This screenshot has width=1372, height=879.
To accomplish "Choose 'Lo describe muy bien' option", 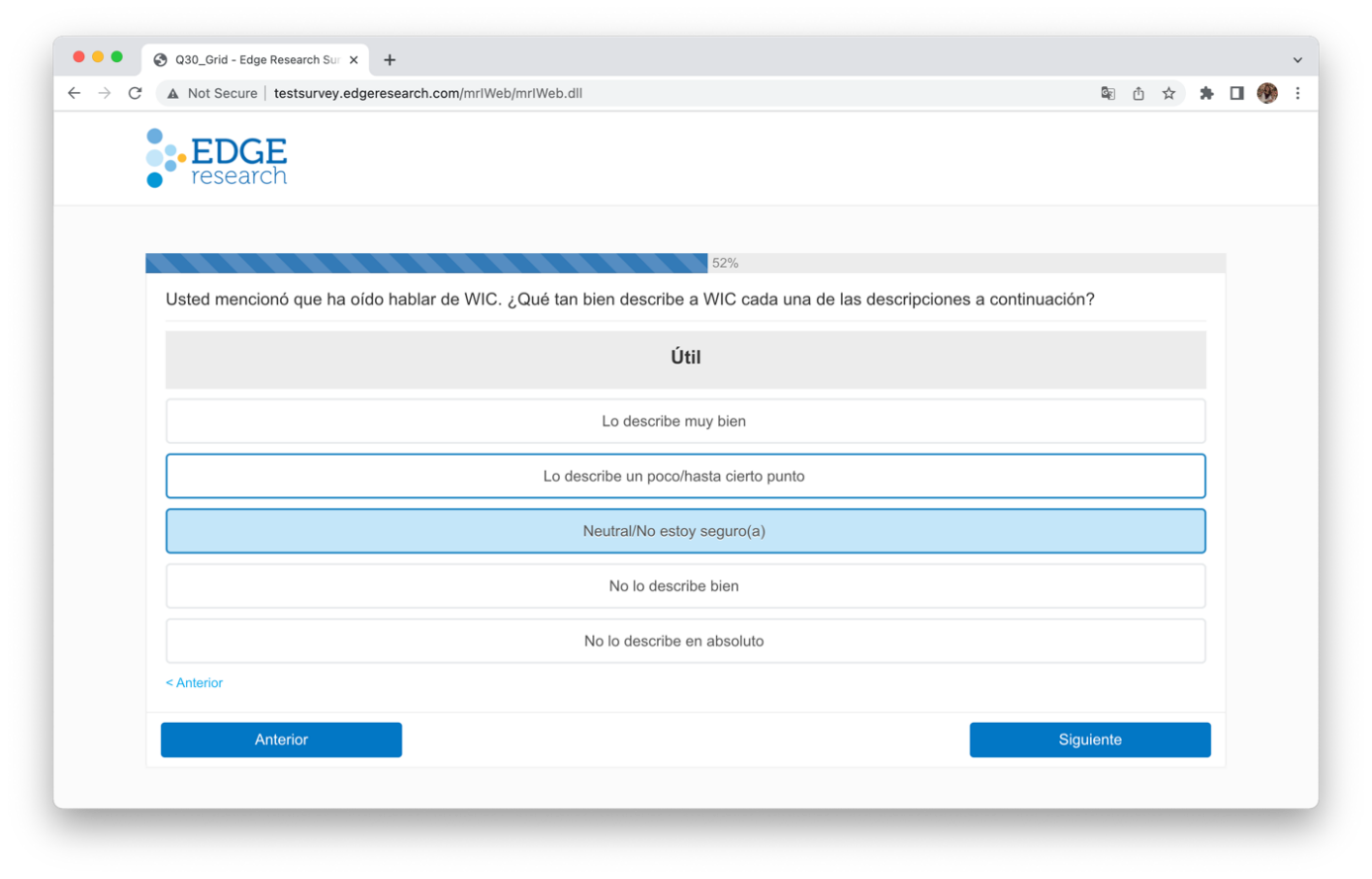I will [x=686, y=421].
